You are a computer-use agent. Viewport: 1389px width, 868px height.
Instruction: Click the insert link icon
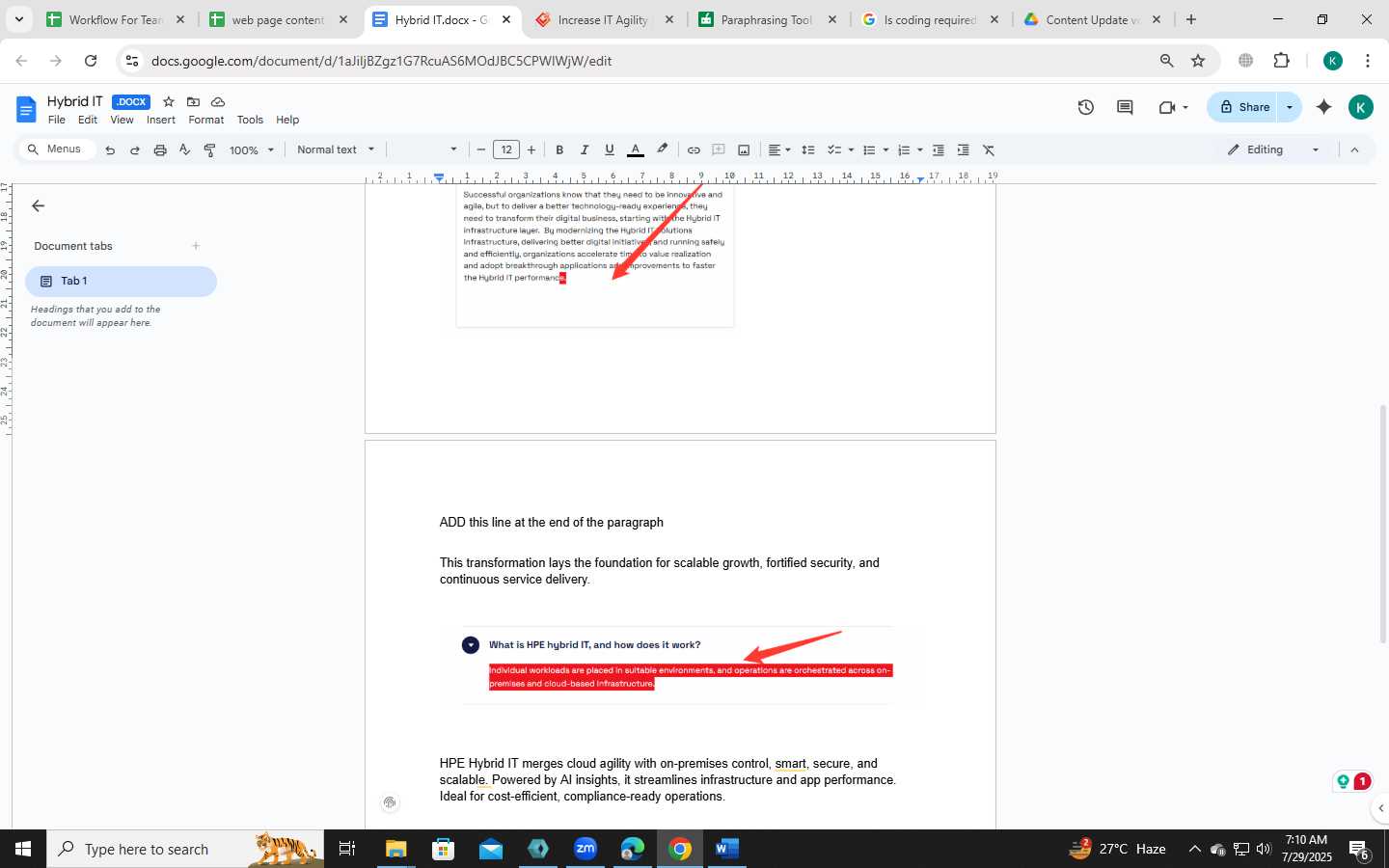pyautogui.click(x=694, y=149)
